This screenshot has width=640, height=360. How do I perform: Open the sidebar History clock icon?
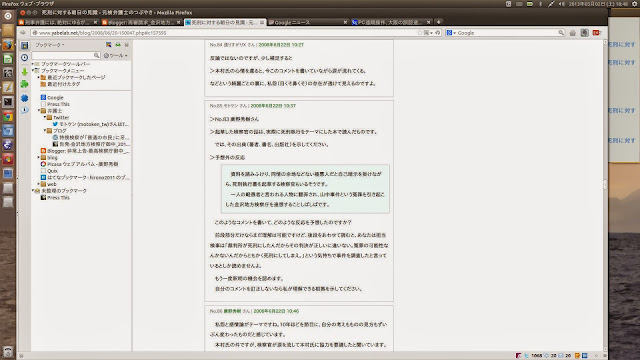click(x=24, y=58)
